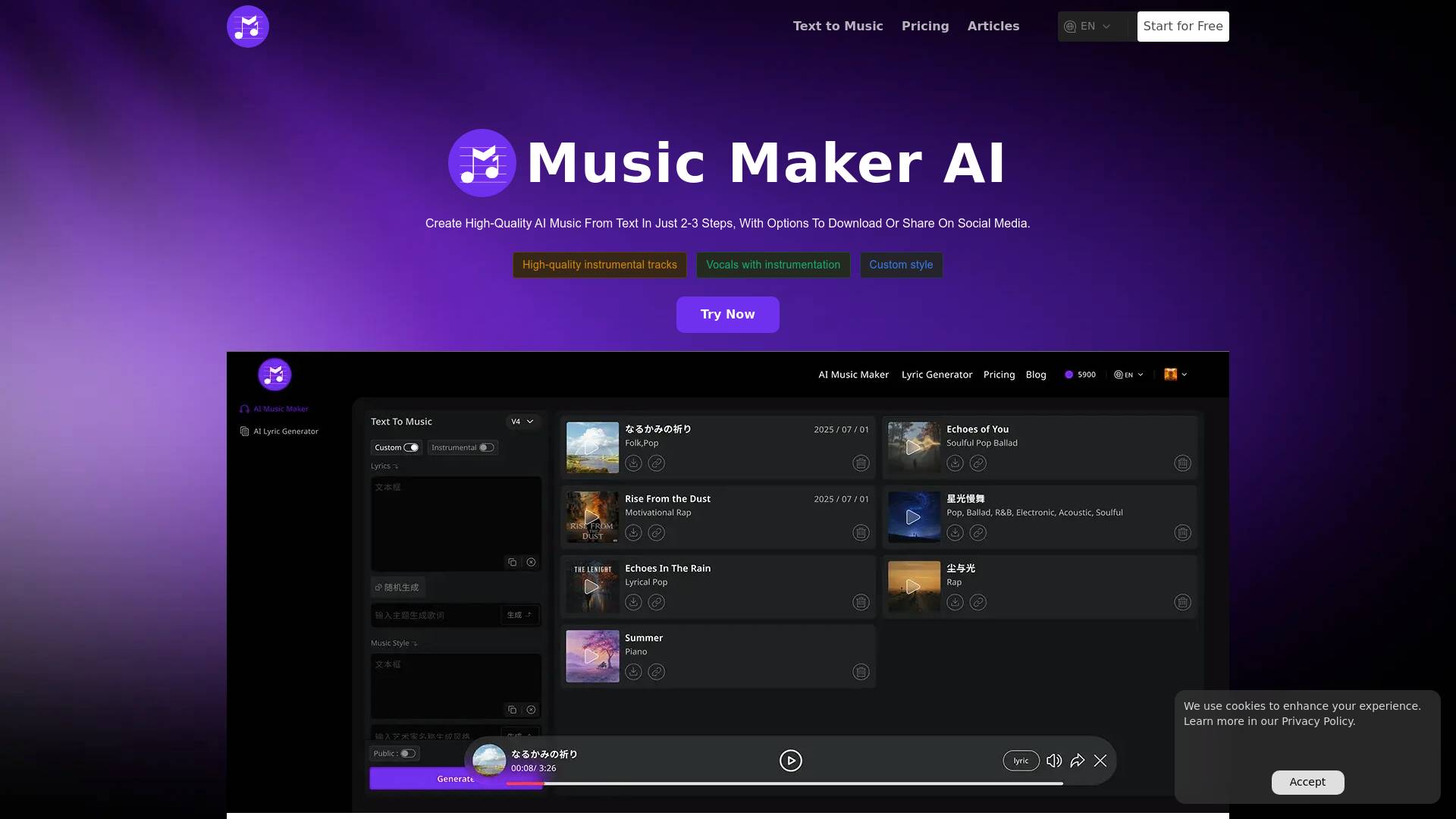Click the 5900 credits indicator
The width and height of the screenshot is (1456, 819).
1080,375
